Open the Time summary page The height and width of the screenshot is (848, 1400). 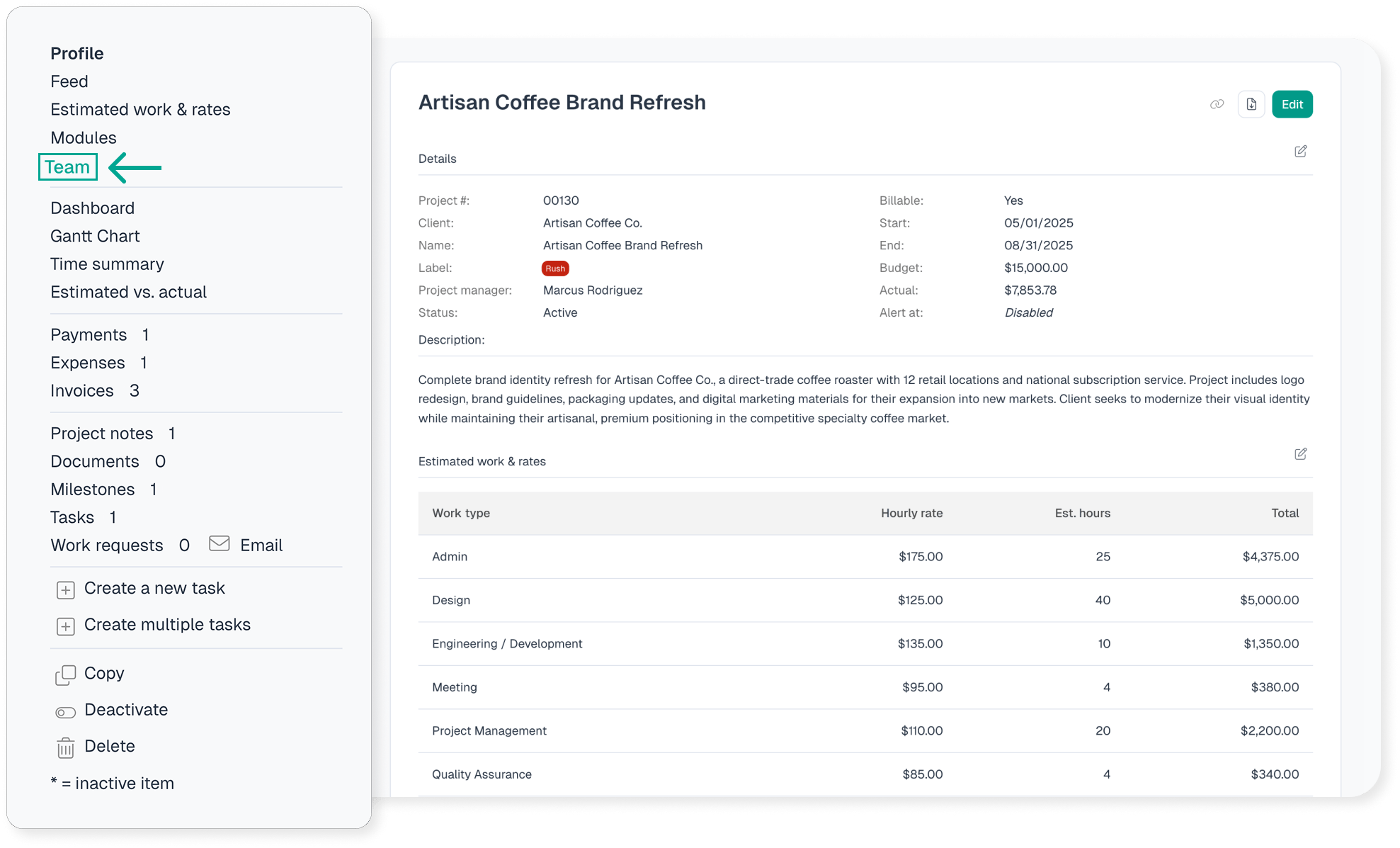click(x=107, y=264)
